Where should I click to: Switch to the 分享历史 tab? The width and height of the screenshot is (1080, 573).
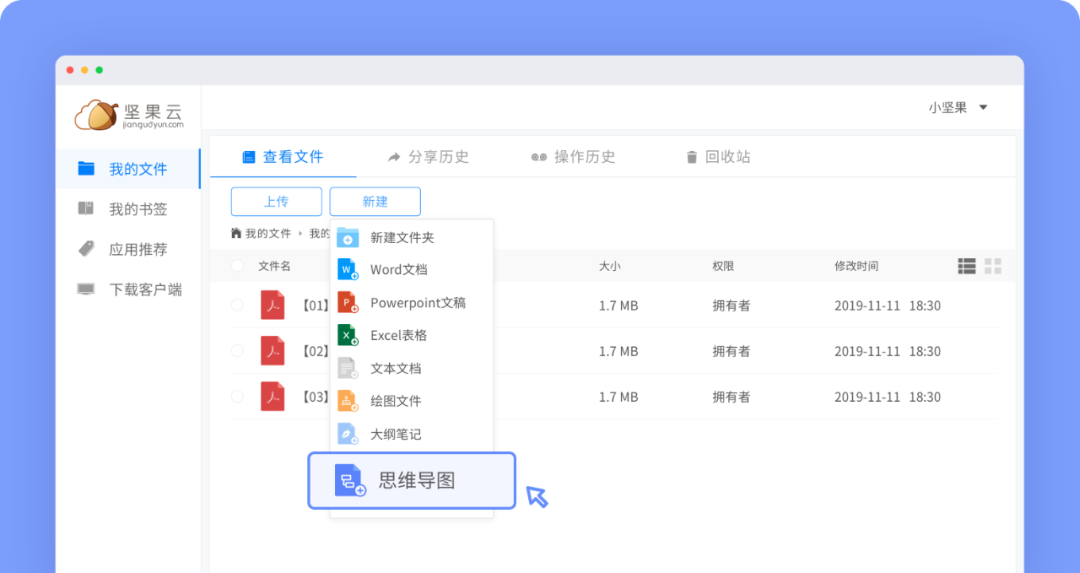[x=428, y=157]
